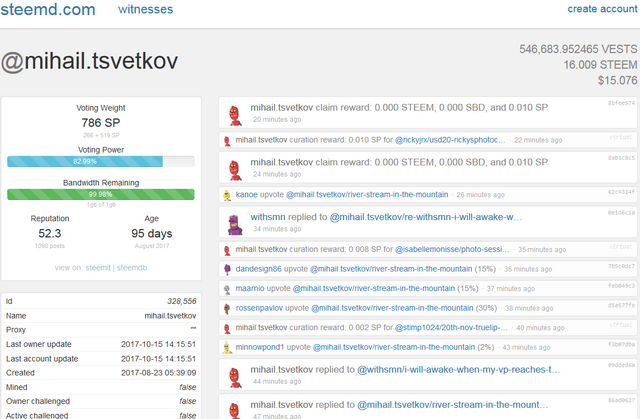This screenshot has height=419, width=640.
Task: Select the 16.009 STEEM balance
Action: coord(600,64)
